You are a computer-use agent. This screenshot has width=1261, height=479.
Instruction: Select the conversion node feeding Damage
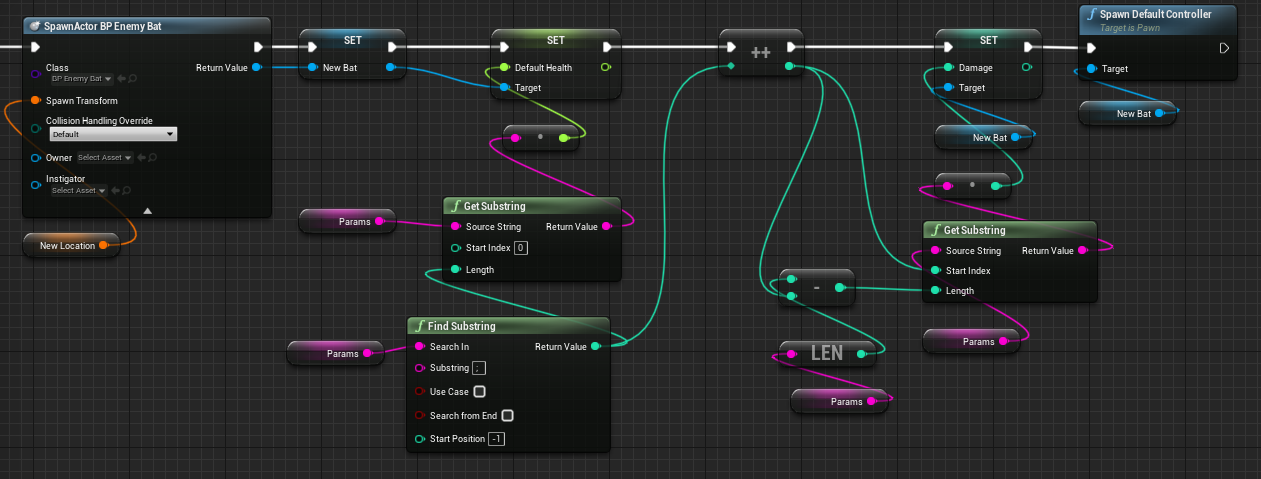(972, 185)
